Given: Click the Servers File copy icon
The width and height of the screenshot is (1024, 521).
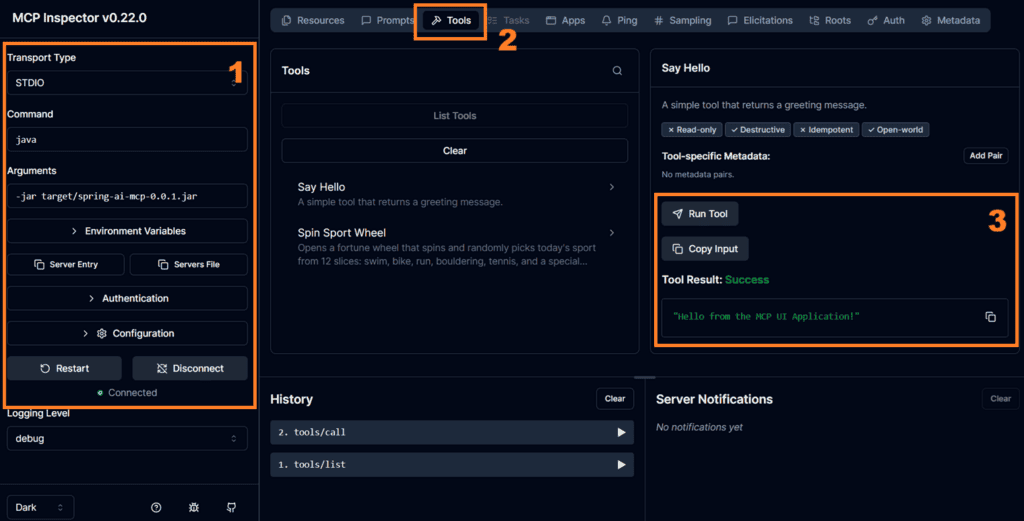Looking at the screenshot, I should click(163, 264).
